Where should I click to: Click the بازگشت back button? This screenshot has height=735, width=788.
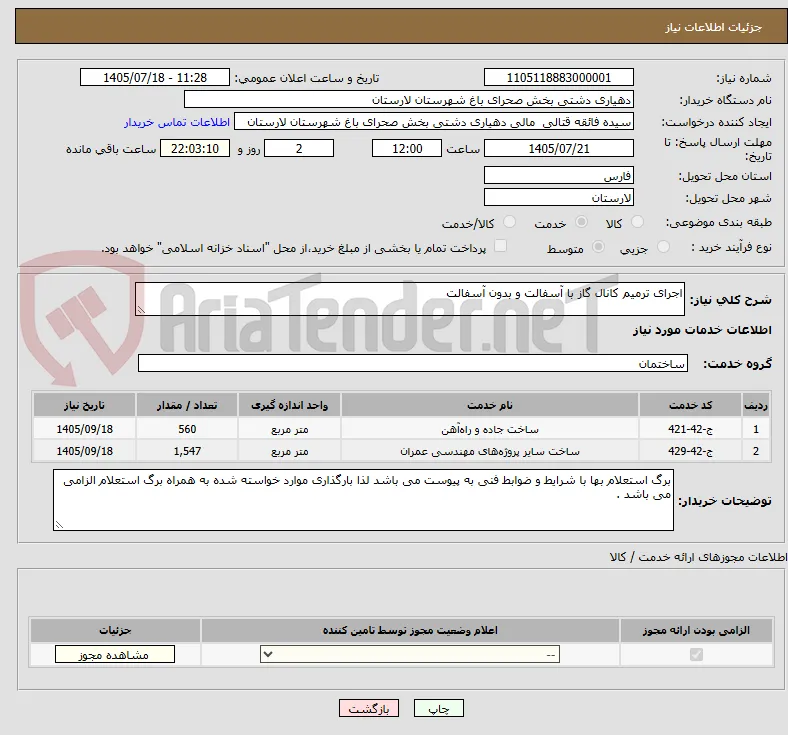[x=368, y=708]
